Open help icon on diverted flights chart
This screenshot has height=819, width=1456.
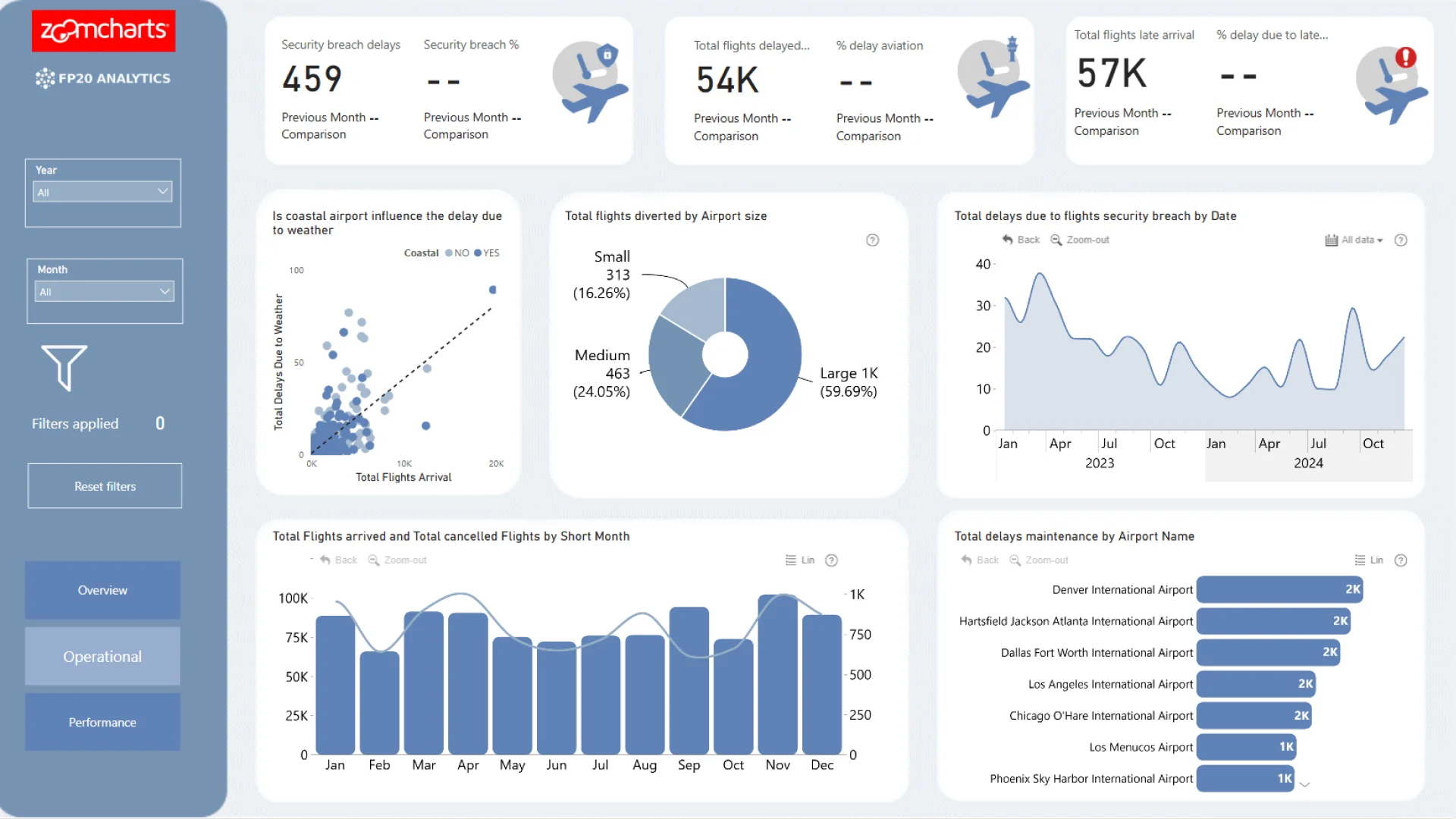pyautogui.click(x=873, y=240)
